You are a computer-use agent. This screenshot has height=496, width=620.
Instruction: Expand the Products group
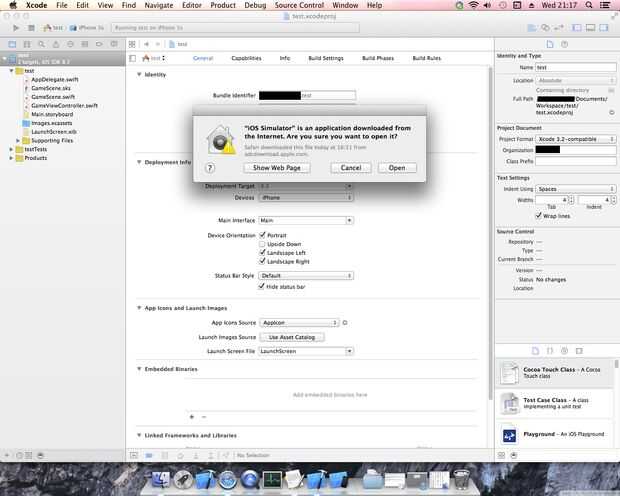coord(11,158)
